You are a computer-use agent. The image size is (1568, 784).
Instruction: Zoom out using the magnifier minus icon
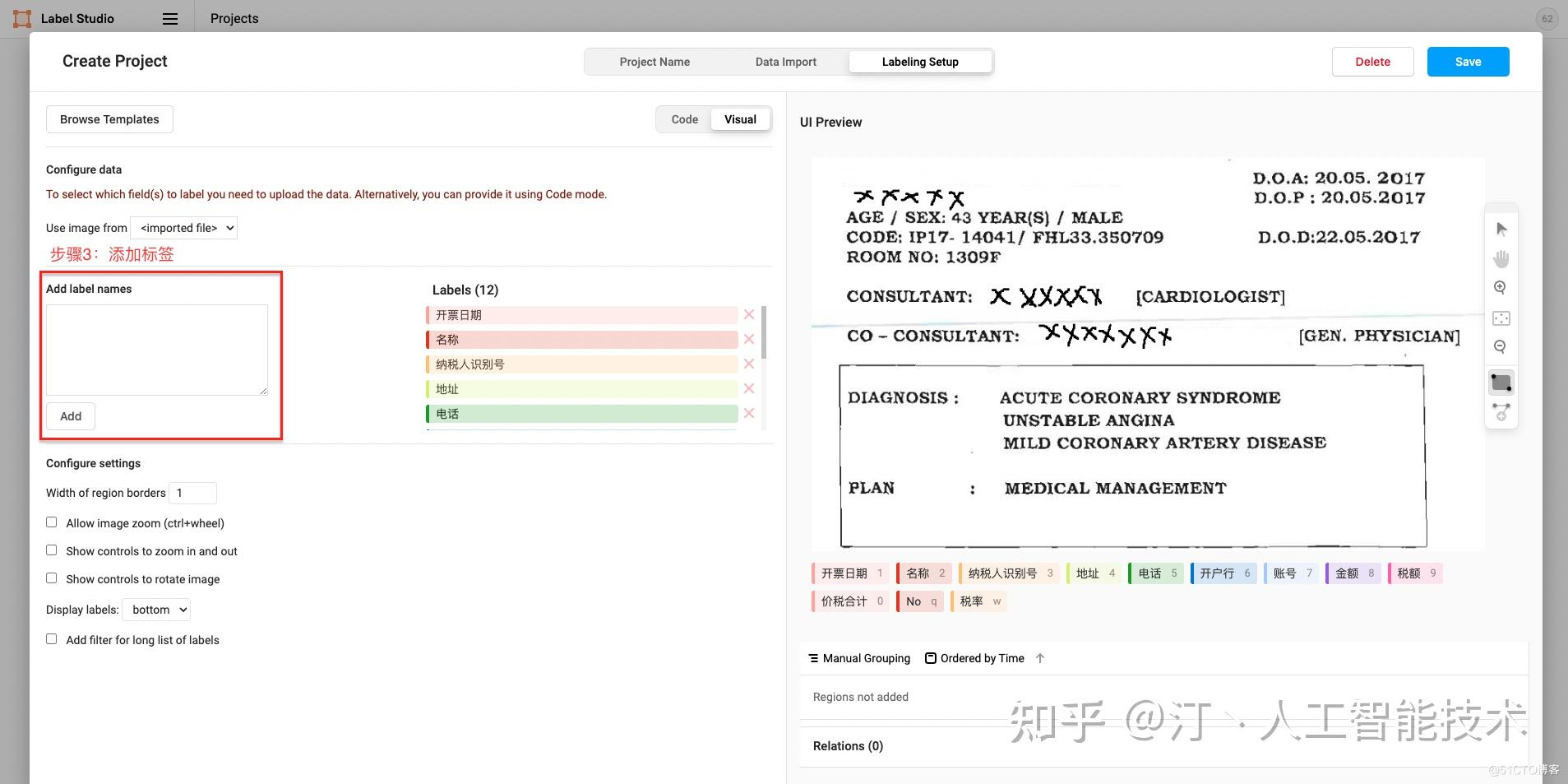(1501, 346)
